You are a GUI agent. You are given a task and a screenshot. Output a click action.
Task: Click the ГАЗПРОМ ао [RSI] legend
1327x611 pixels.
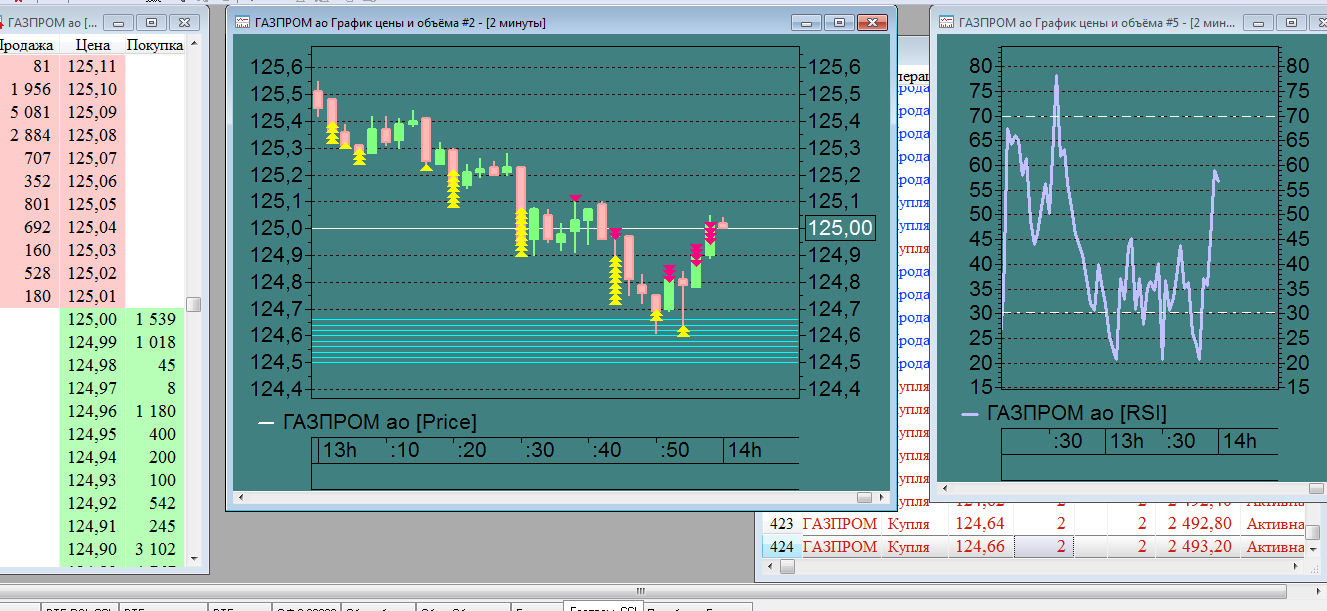1063,413
